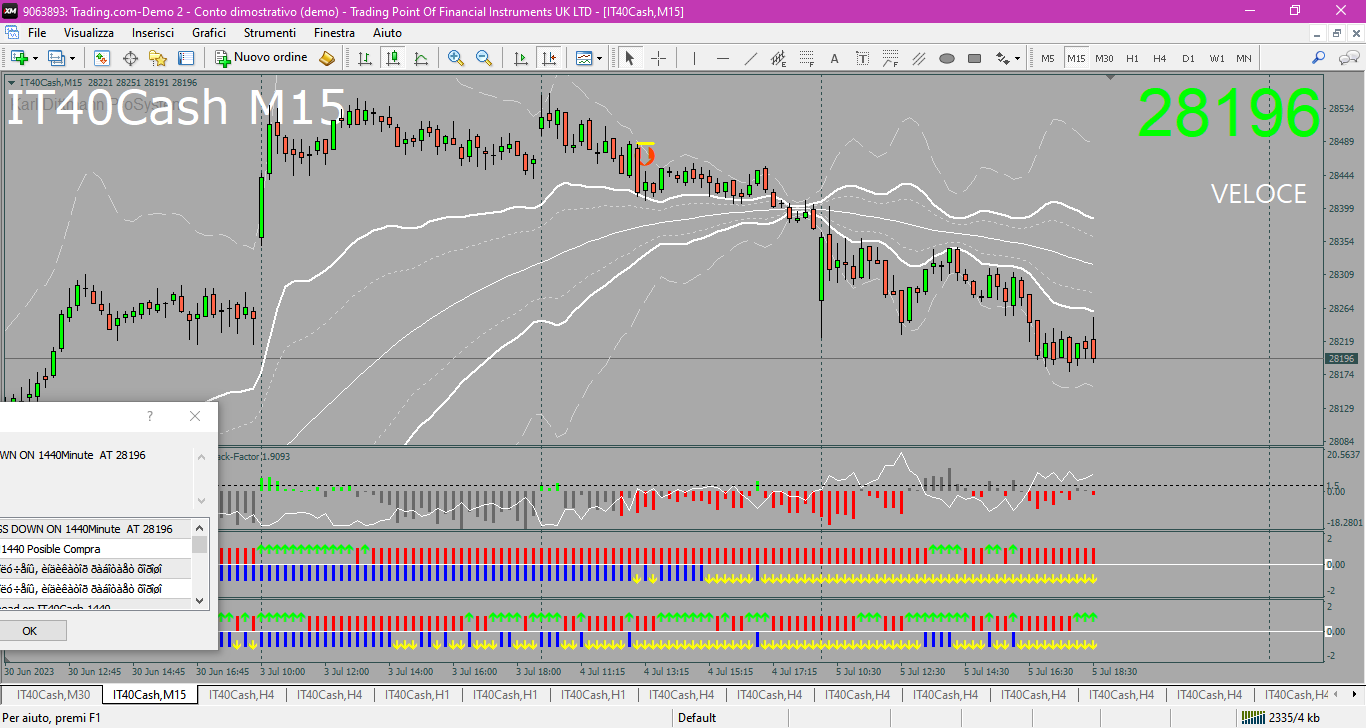Click the 28196 price label on axis
The width and height of the screenshot is (1366, 728).
point(1341,358)
